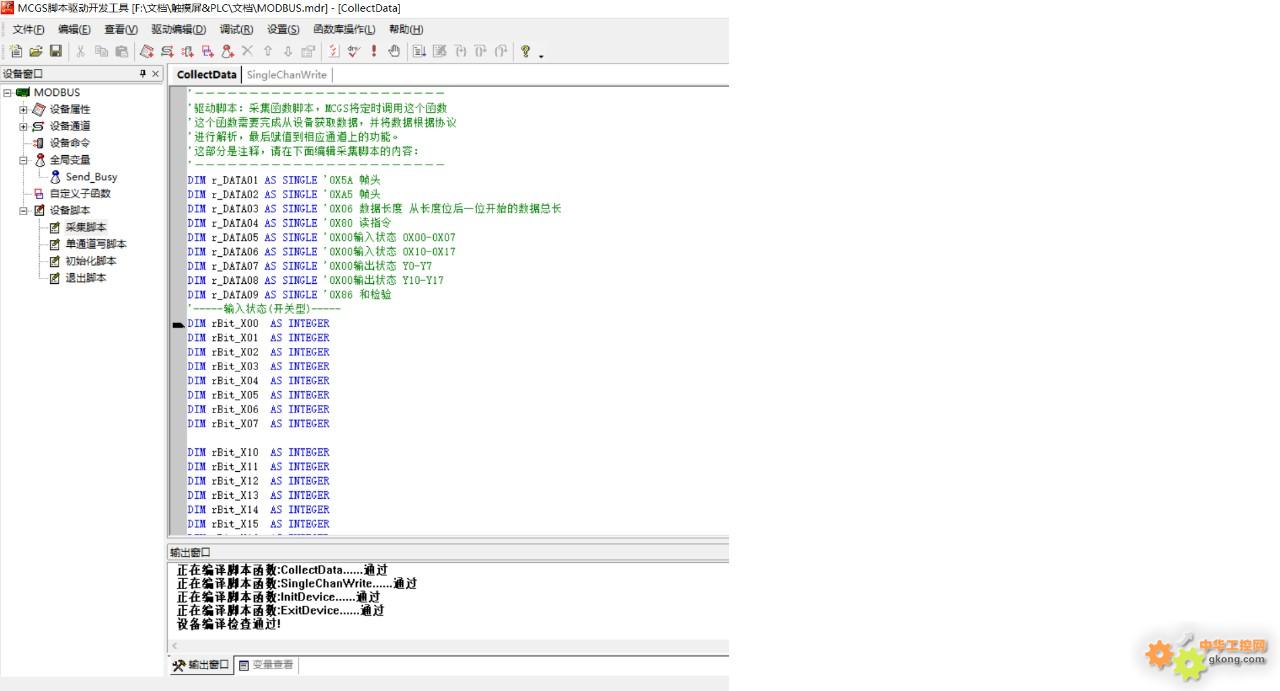Click the current-line marker in editor gutter

click(x=178, y=325)
